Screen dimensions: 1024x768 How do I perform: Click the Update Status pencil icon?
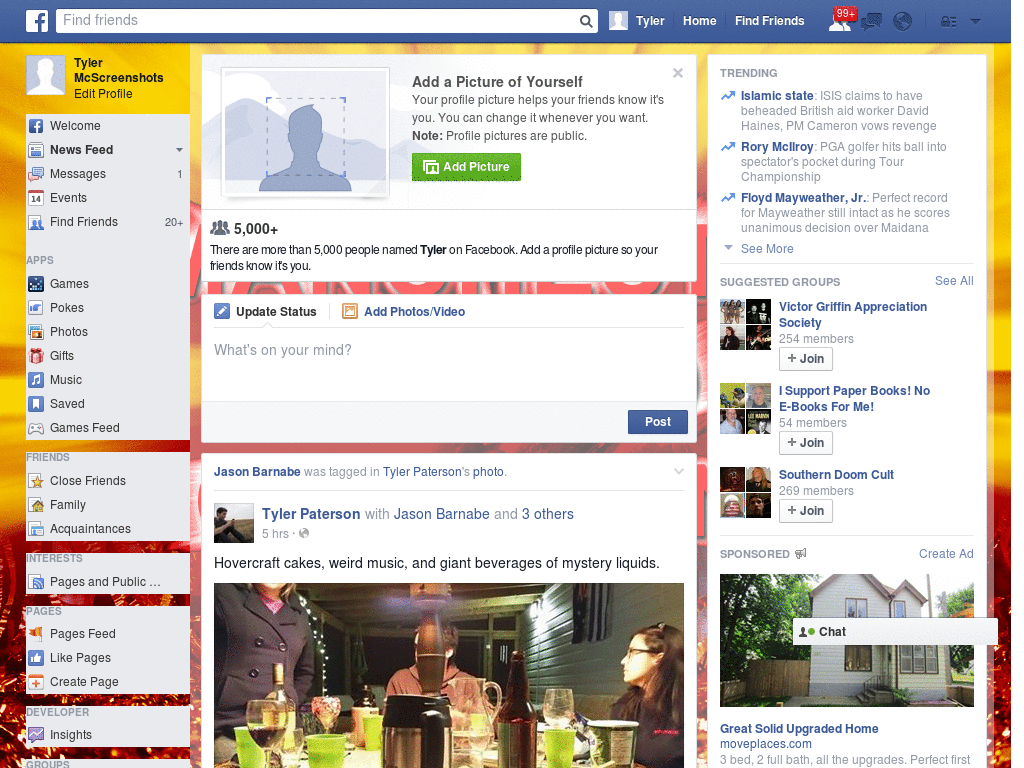pos(222,312)
